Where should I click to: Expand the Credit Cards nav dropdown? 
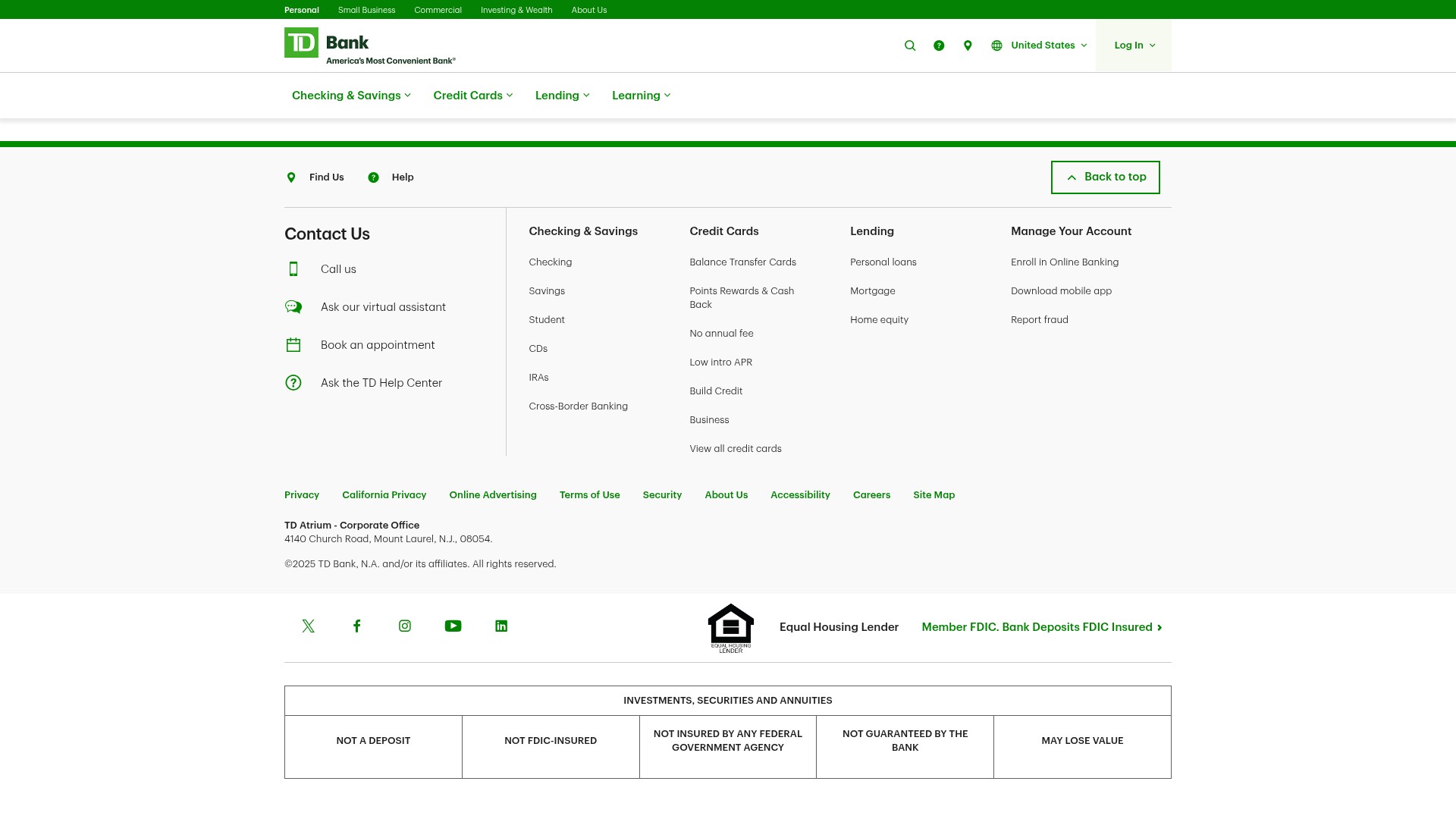(x=473, y=96)
